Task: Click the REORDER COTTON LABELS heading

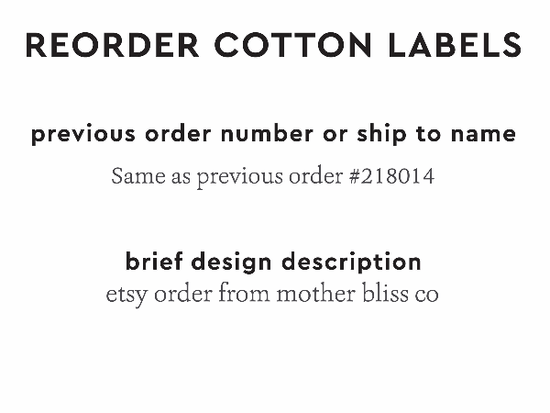Action: (x=274, y=45)
